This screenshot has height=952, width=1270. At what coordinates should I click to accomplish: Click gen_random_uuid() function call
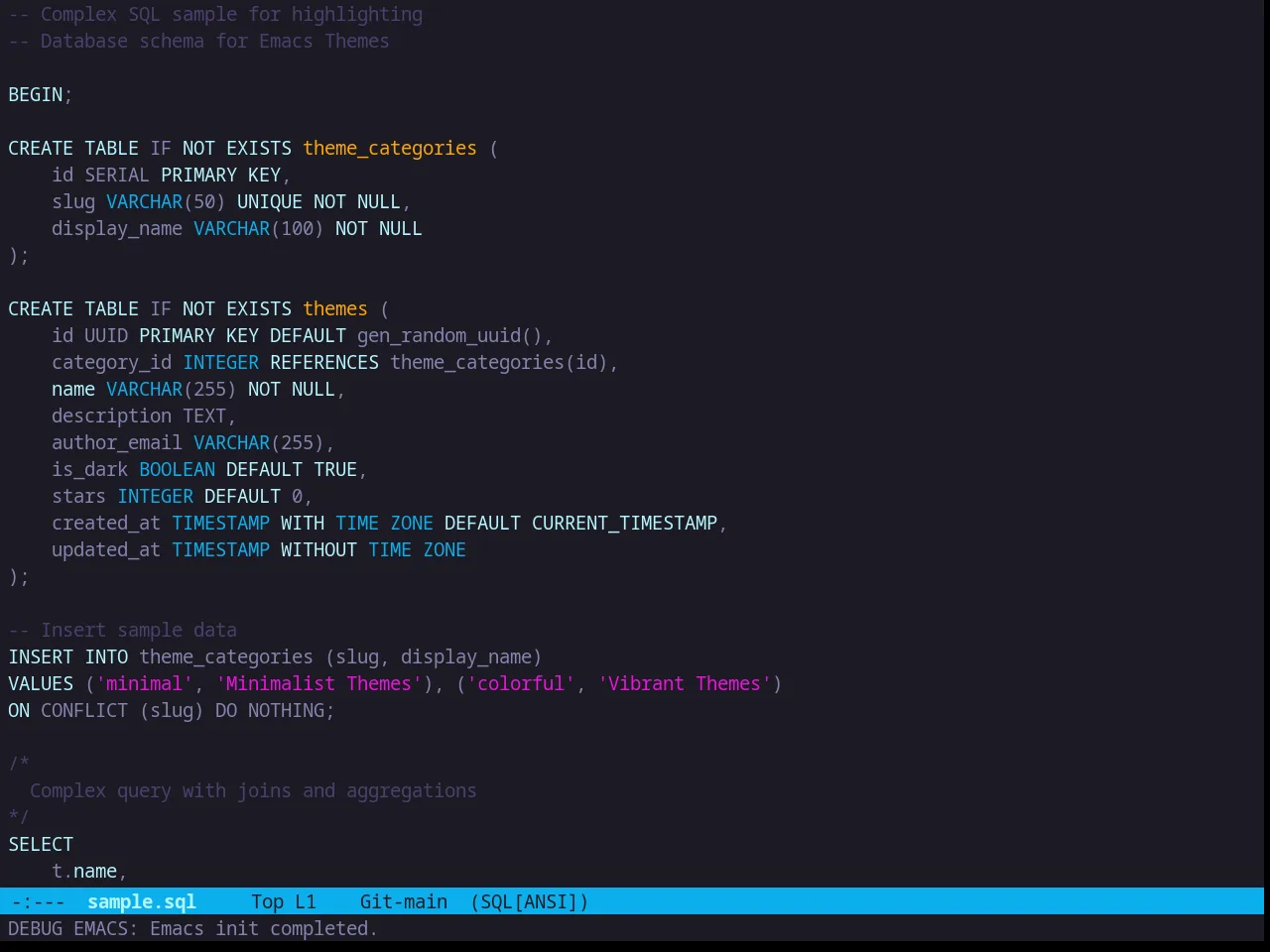(449, 335)
